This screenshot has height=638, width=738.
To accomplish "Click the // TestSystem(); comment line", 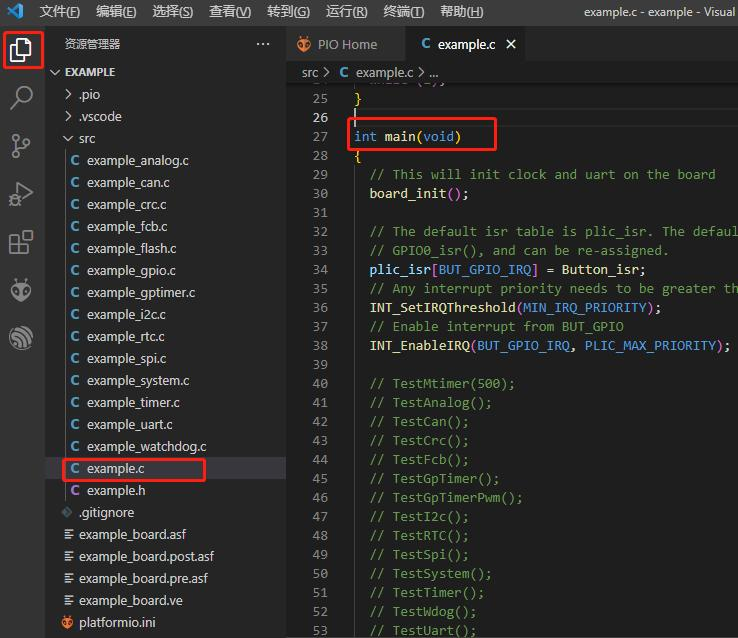I will [431, 574].
